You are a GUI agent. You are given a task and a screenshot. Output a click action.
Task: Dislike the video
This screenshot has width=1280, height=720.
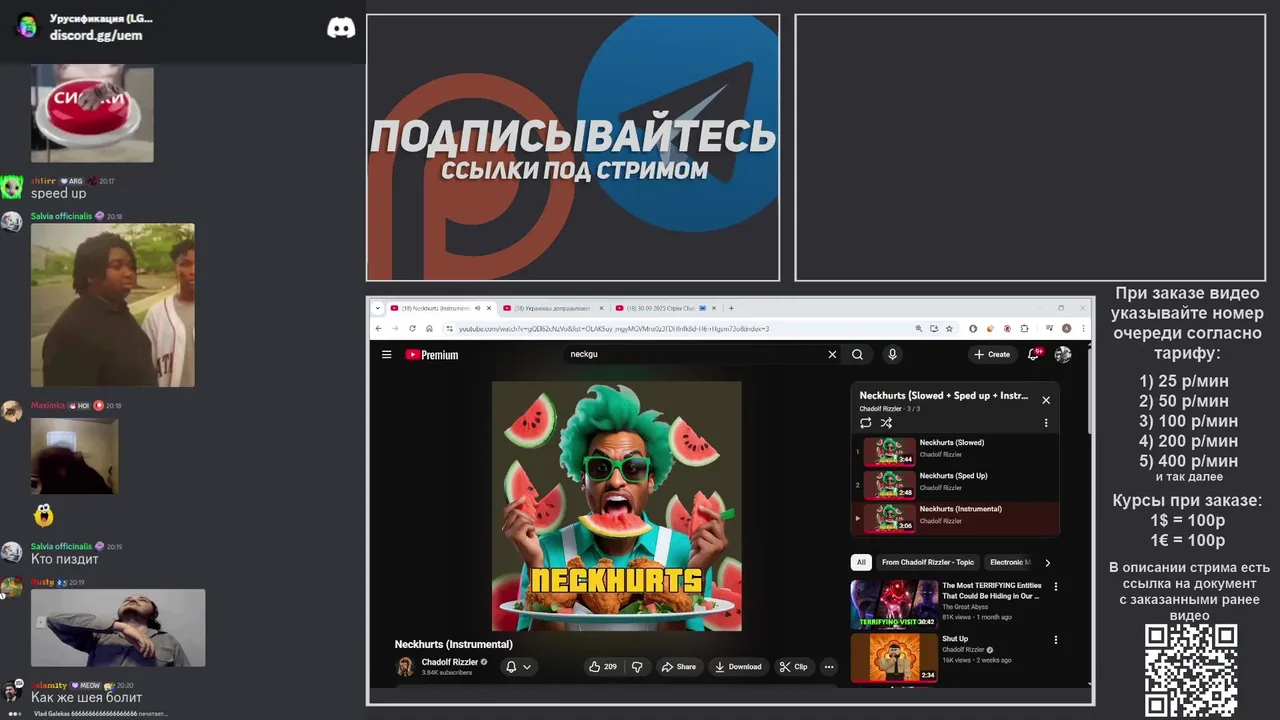[x=637, y=667]
